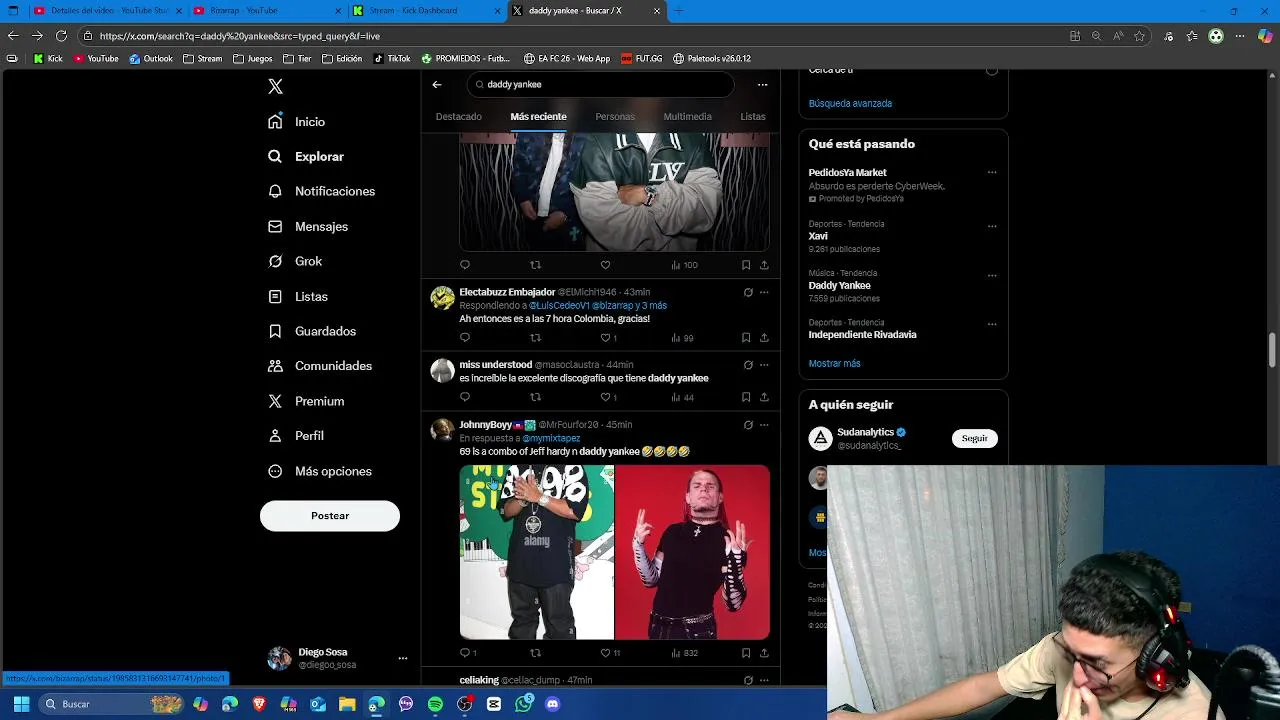Open WhatsApp from the taskbar
Screen dimensions: 1280x720
[524, 704]
